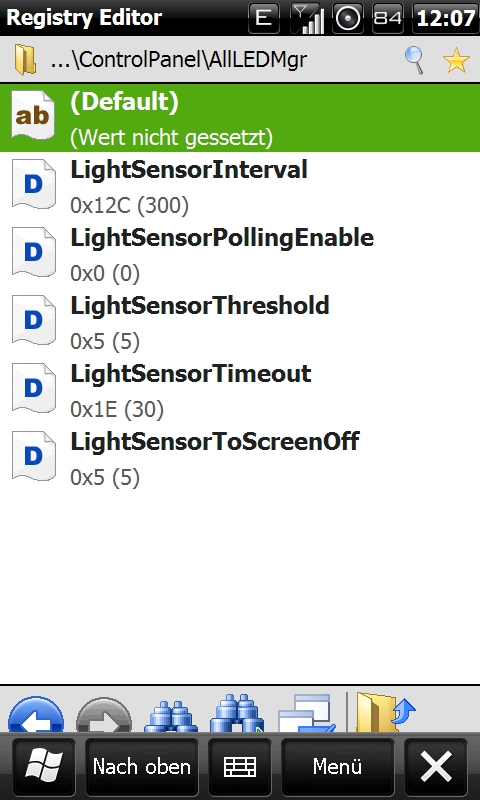
Task: Click the overlapping windows toolbar icon
Action: tap(307, 714)
